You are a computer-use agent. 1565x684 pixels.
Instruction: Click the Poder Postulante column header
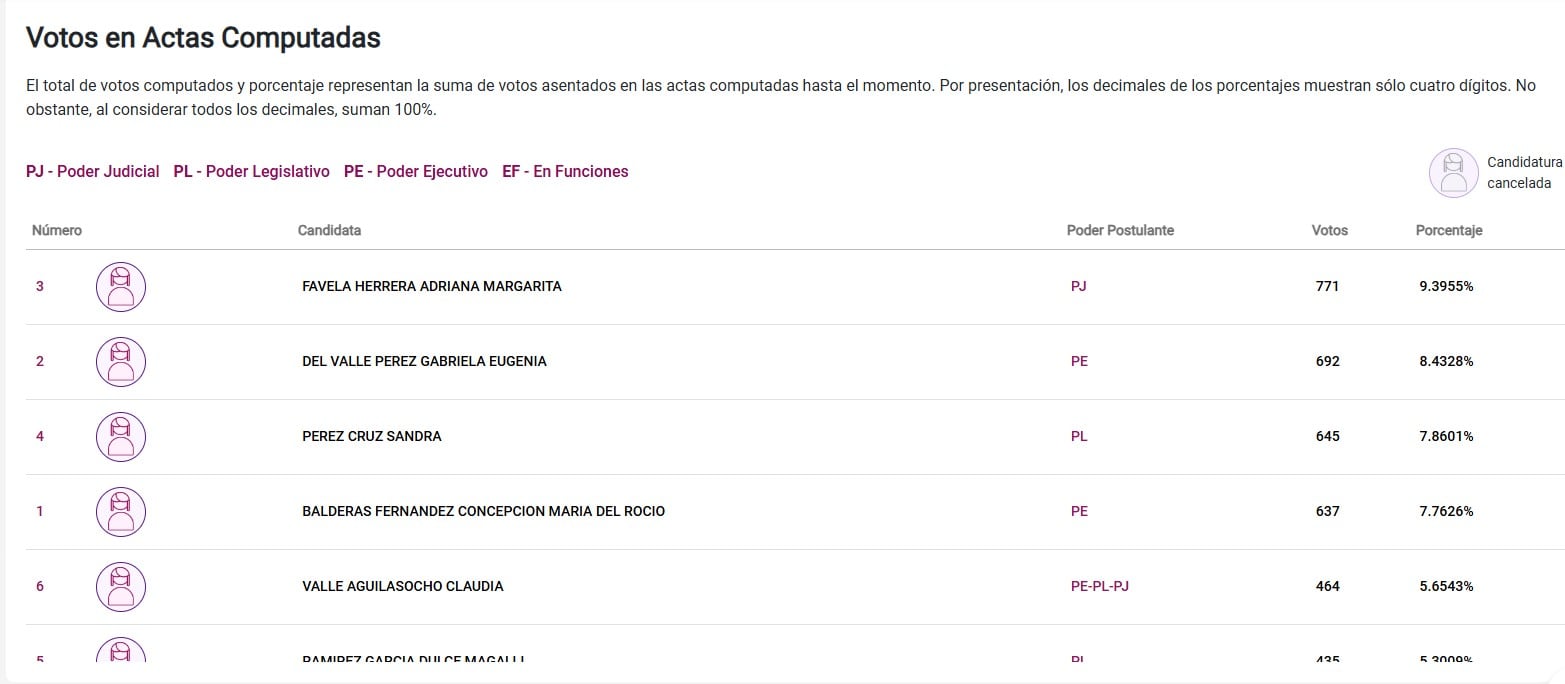pos(1120,231)
